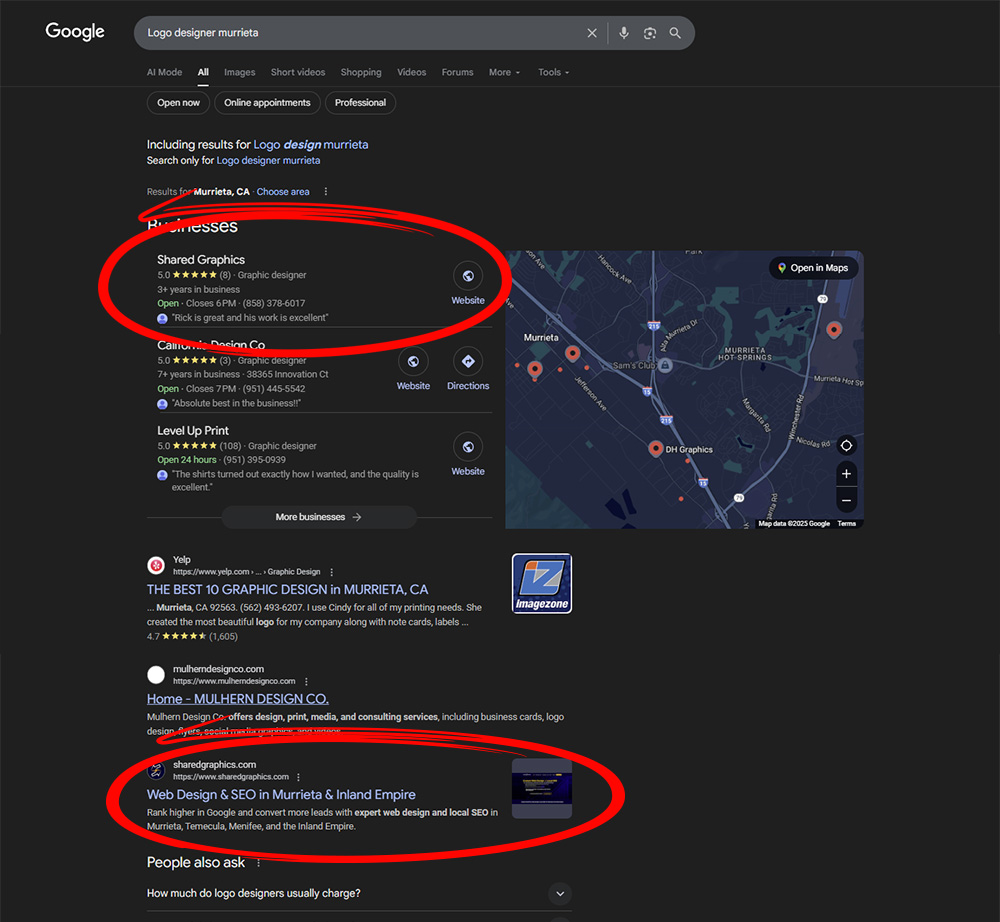This screenshot has width=1000, height=922.
Task: Expand the More search categories dropdown
Action: tap(504, 73)
